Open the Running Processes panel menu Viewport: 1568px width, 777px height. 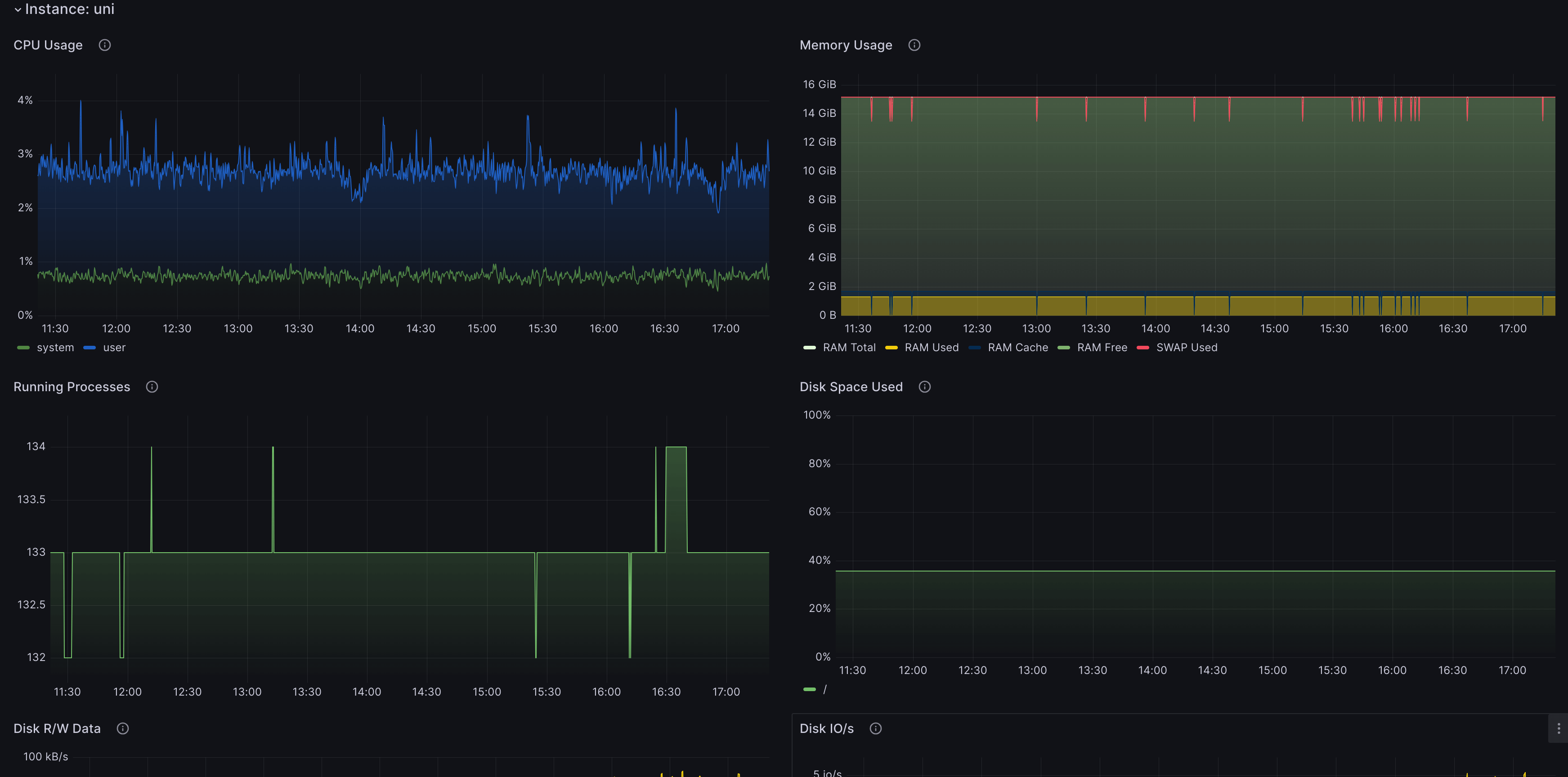pyautogui.click(x=71, y=386)
